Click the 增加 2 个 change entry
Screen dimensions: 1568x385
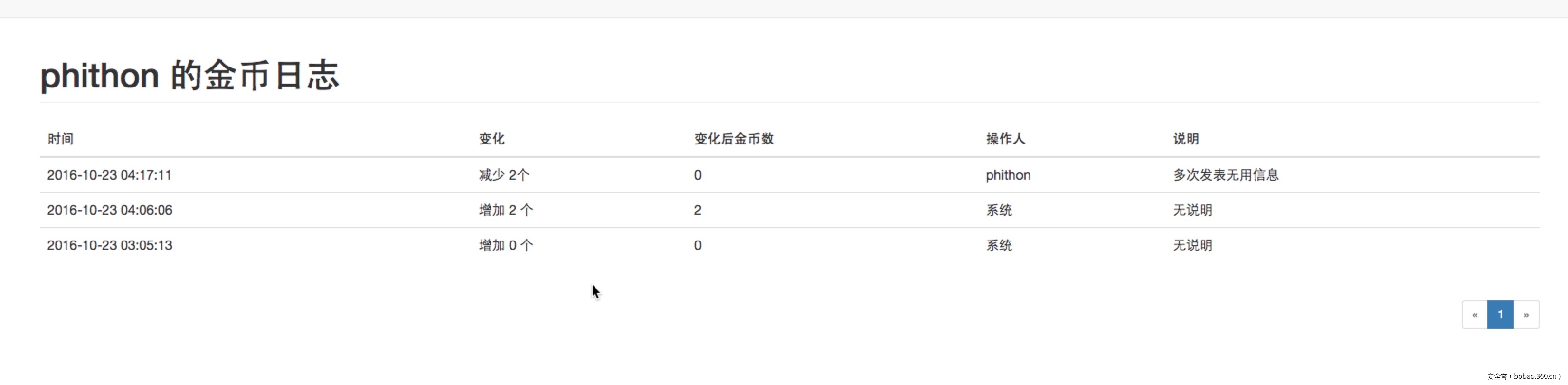coord(505,210)
